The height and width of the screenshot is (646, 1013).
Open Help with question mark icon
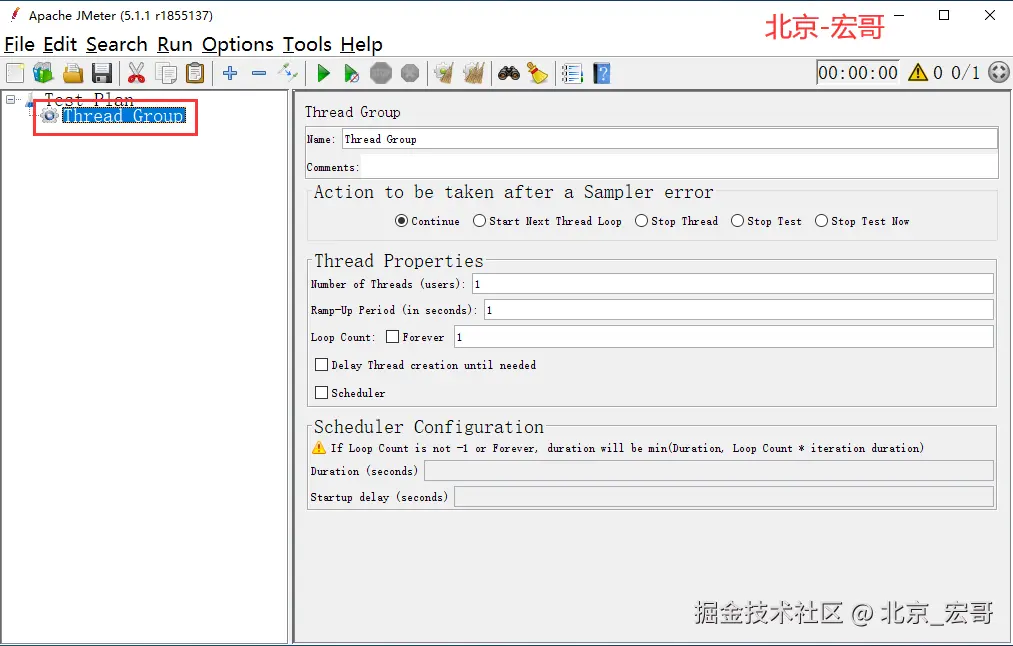601,73
